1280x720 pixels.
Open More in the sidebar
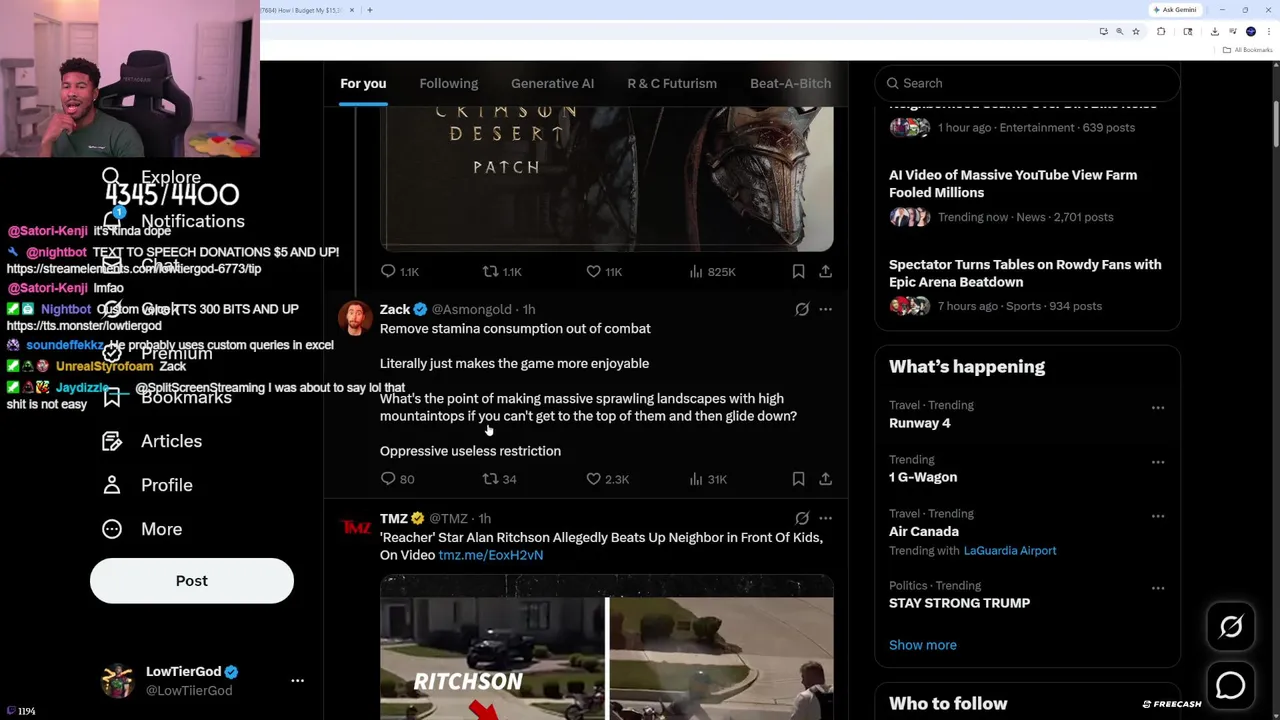141,529
